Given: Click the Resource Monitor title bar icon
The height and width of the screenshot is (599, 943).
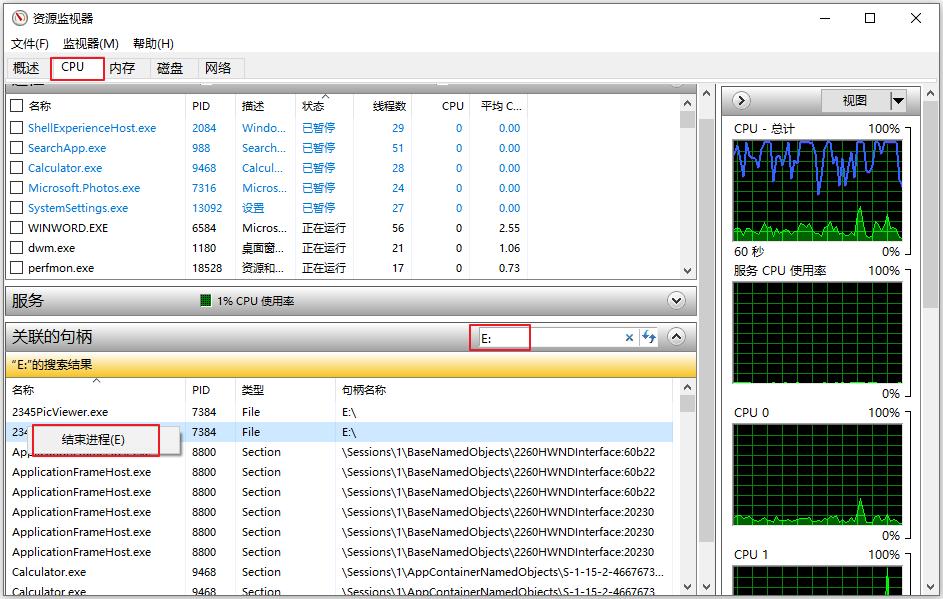Looking at the screenshot, I should 19,18.
